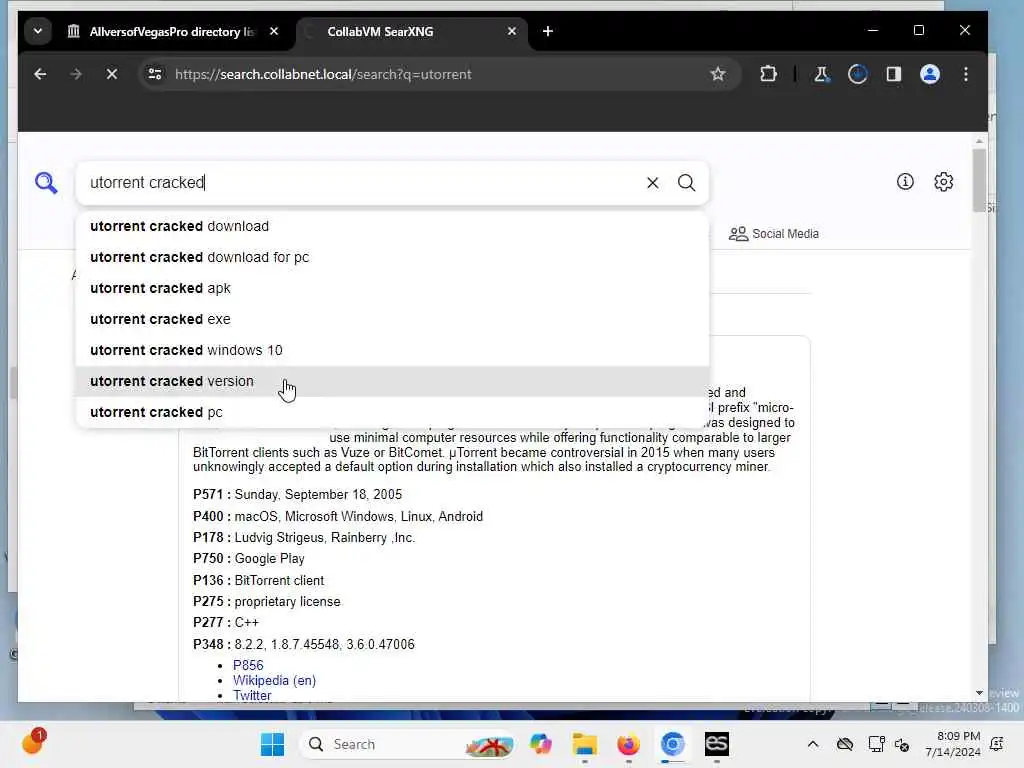Open the clock showing 8:09 PM

[953, 744]
